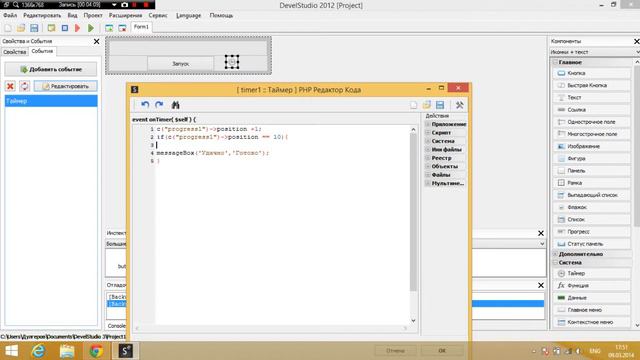Screen dimensions: 640x360
Task: Click the Отмена button at dialog bottom
Action: click(396, 350)
